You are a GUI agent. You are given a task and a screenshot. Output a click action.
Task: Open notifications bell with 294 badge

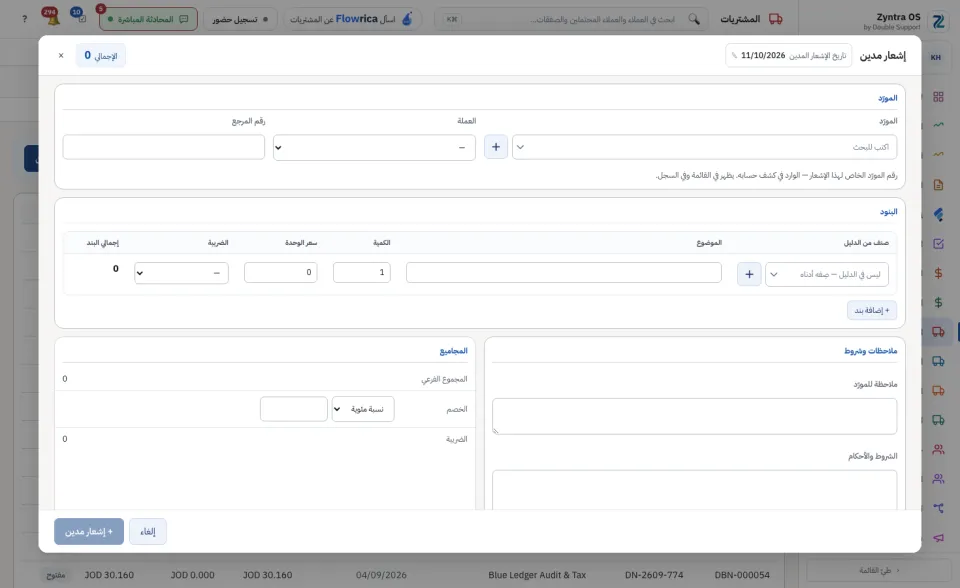[51, 17]
